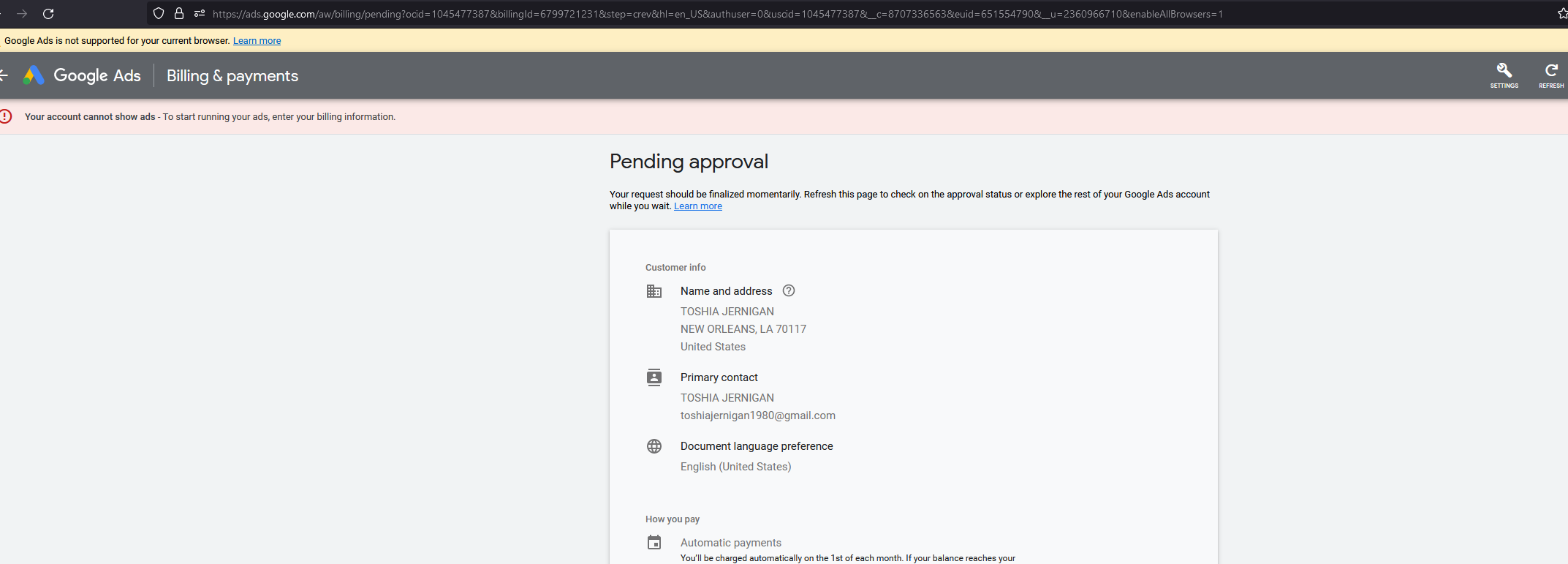The width and height of the screenshot is (1568, 564).
Task: Bookmark this page with the star icon
Action: [1563, 13]
